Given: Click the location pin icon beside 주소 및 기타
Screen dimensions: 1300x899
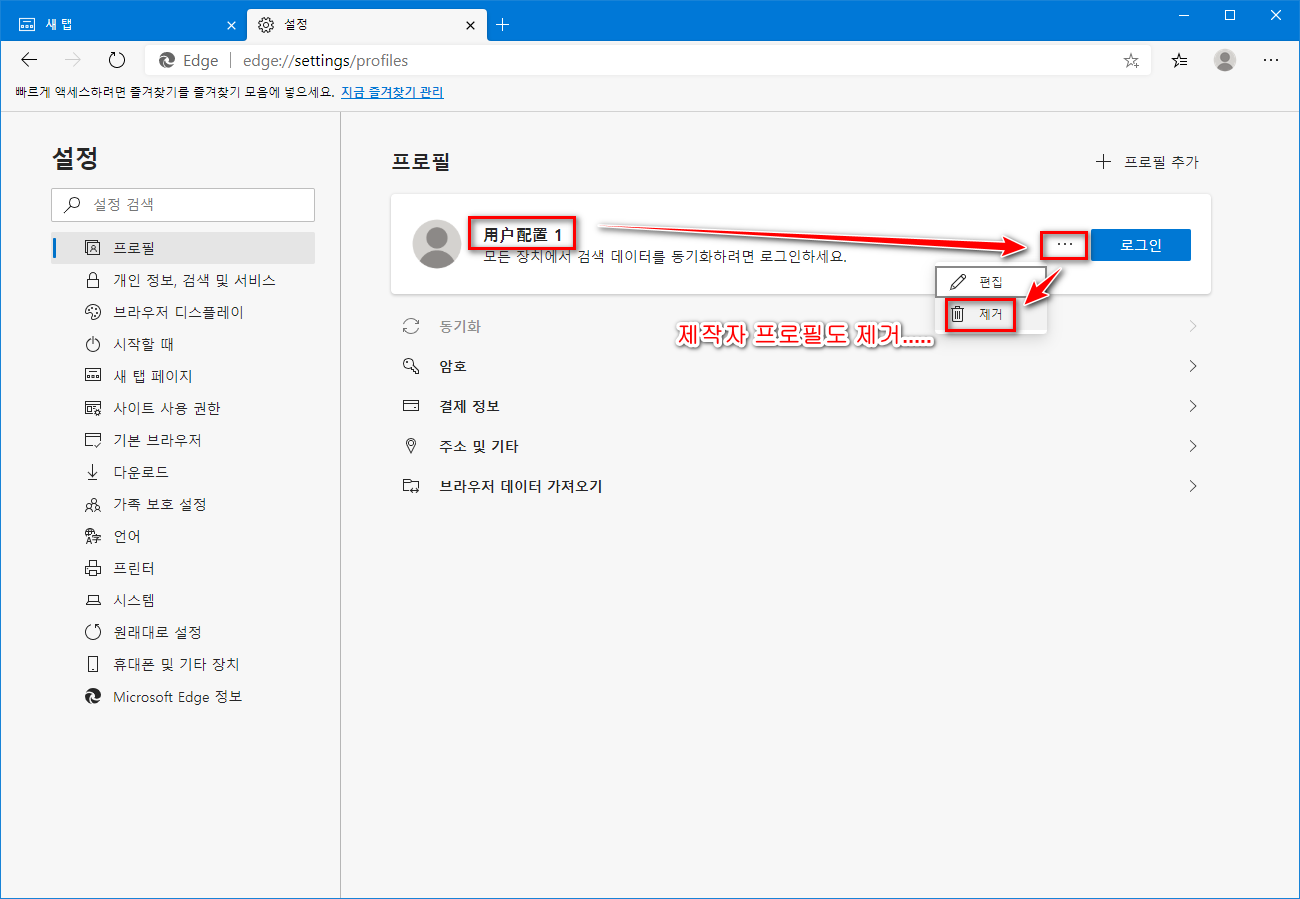Looking at the screenshot, I should click(x=411, y=446).
